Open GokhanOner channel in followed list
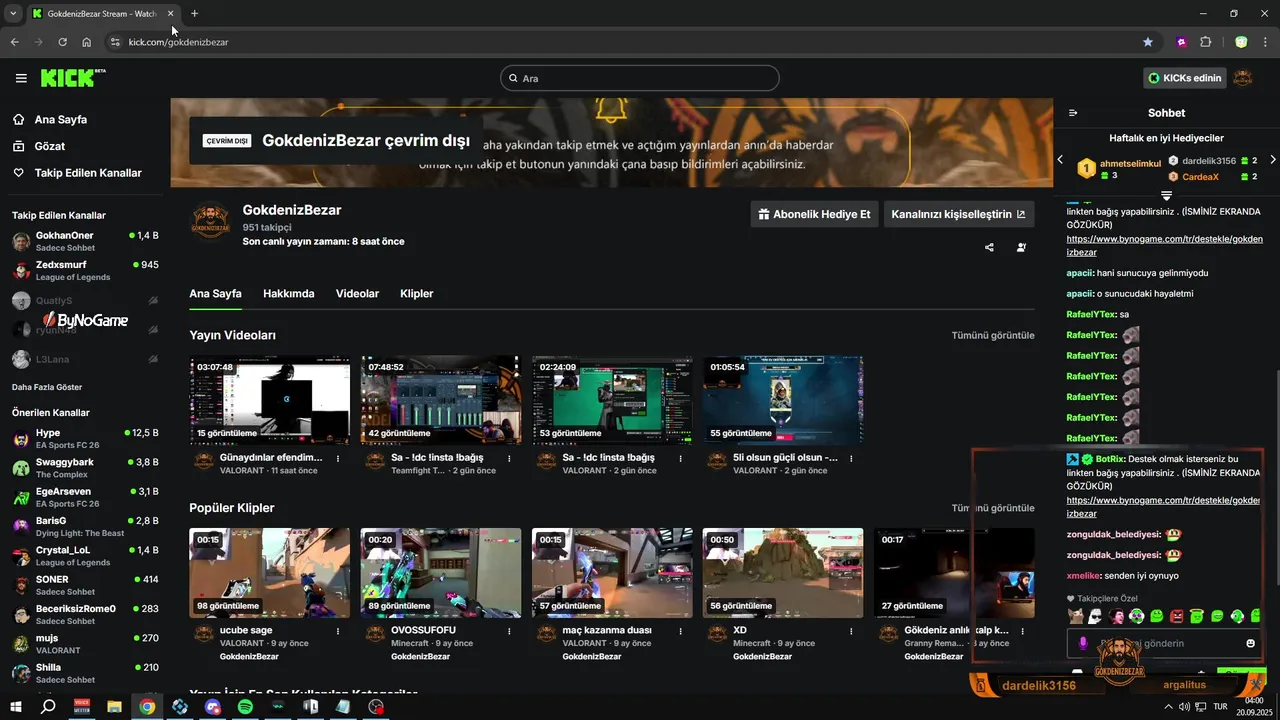Image resolution: width=1280 pixels, height=720 pixels. (x=85, y=241)
